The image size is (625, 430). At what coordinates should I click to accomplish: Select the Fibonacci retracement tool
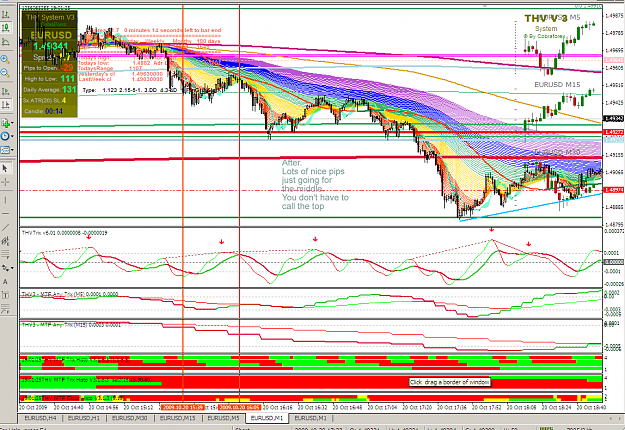(x=6, y=254)
